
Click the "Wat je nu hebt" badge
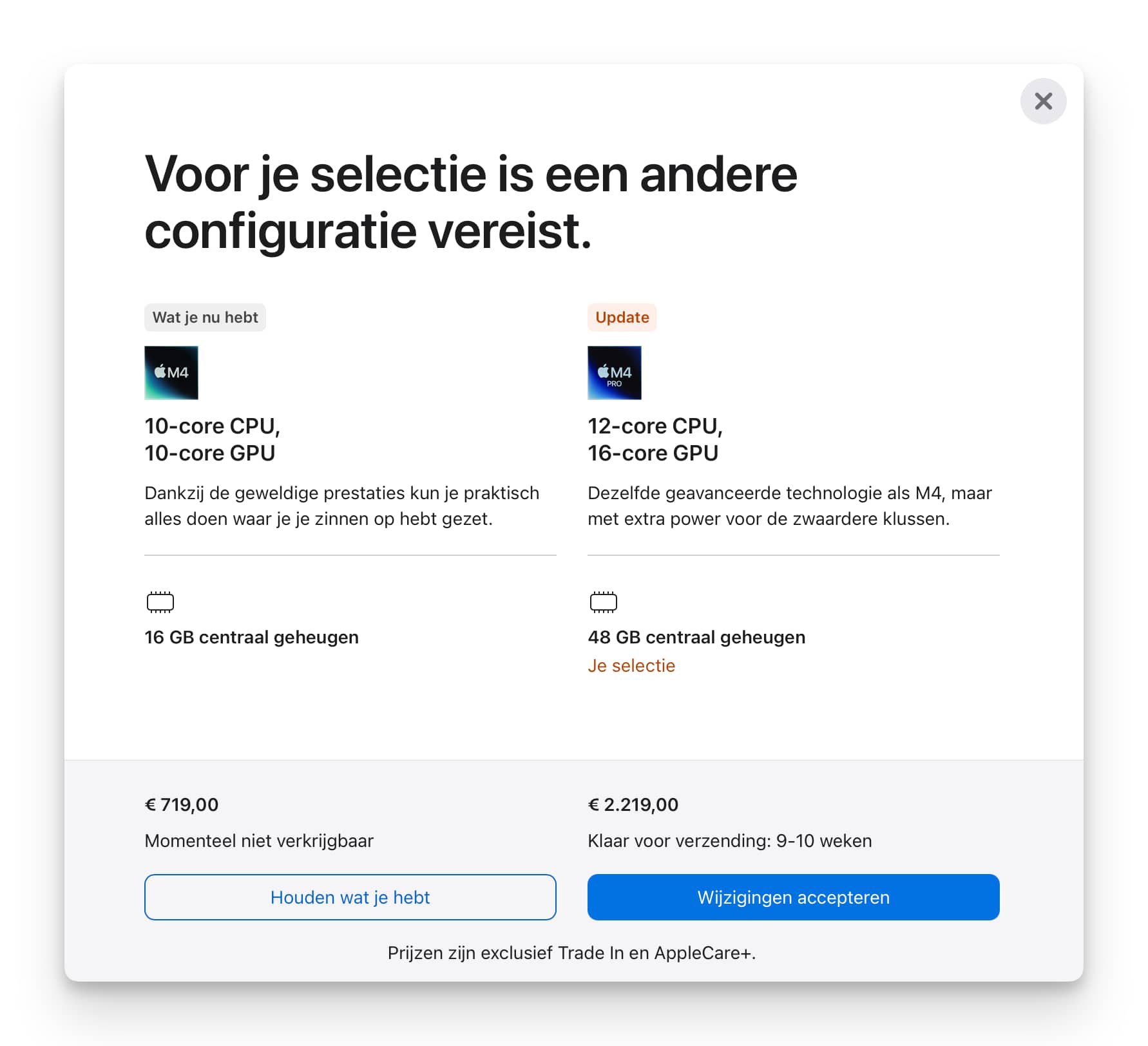click(x=205, y=318)
